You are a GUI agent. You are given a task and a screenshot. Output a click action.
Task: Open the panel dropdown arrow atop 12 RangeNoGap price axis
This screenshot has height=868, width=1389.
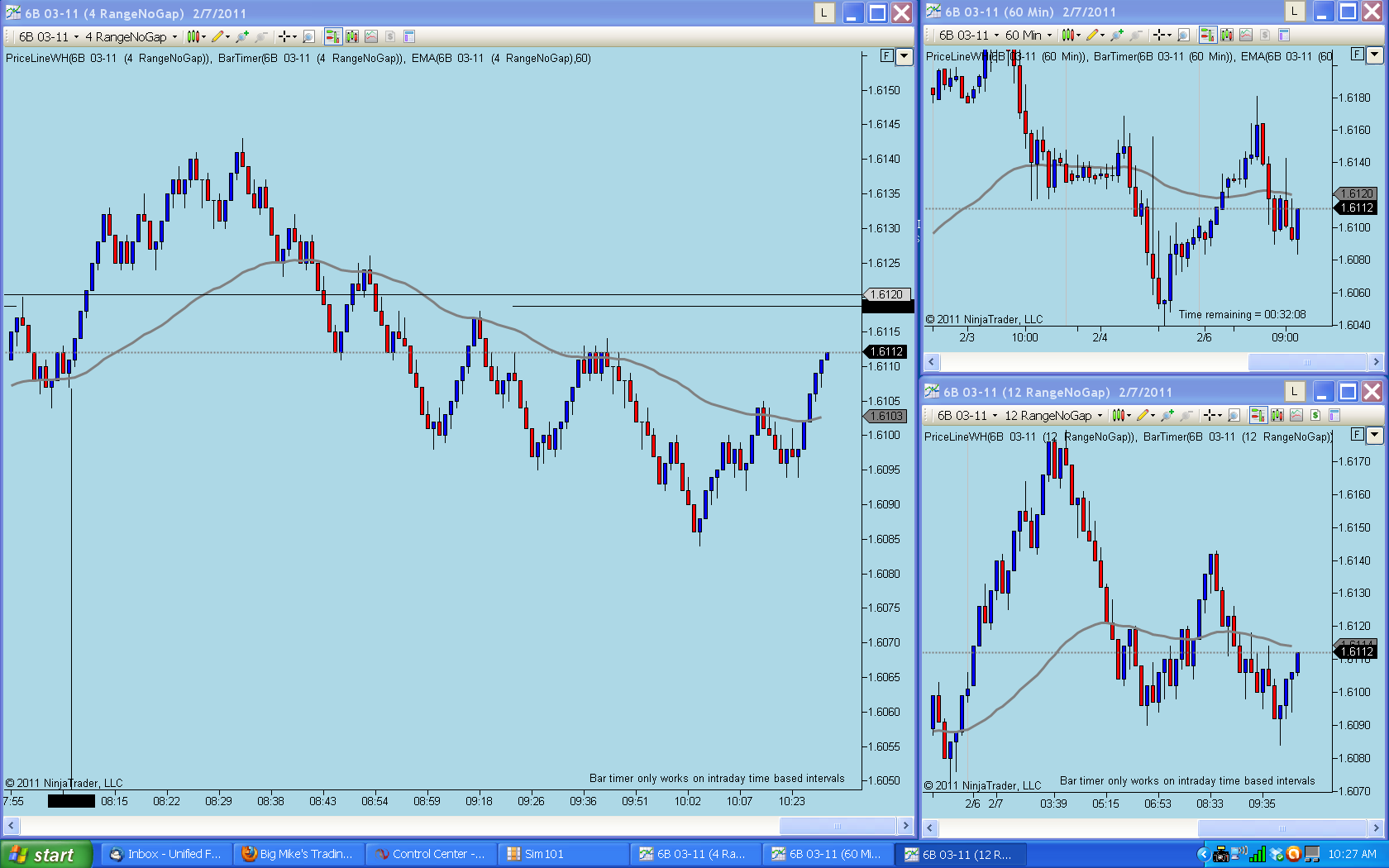pos(1375,435)
